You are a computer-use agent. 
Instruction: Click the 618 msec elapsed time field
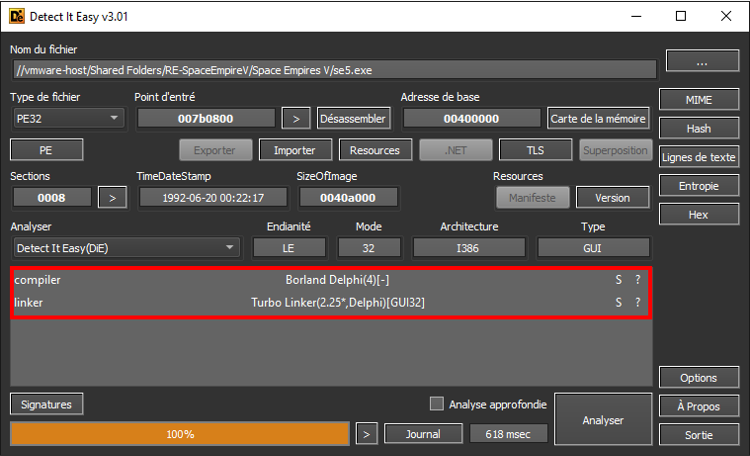tap(508, 434)
